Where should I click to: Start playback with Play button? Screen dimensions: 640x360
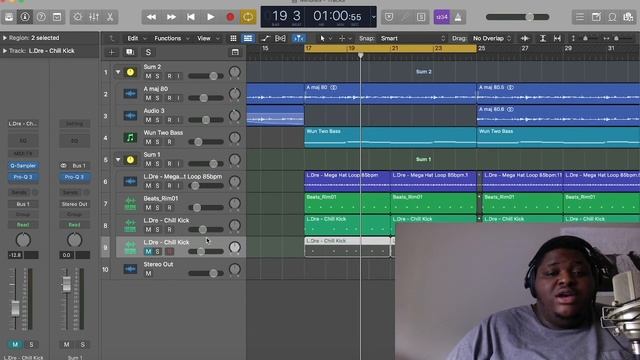pos(210,17)
